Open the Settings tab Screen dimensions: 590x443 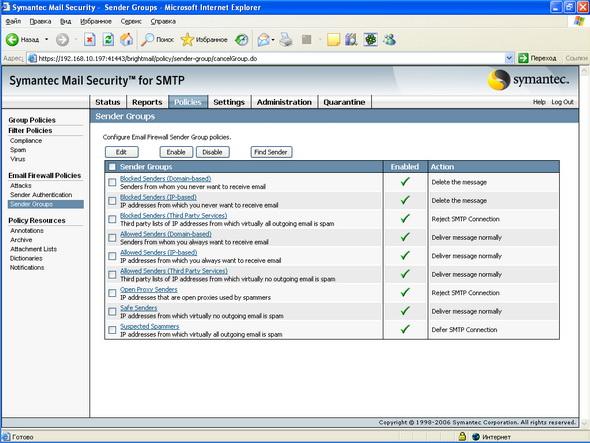click(229, 102)
